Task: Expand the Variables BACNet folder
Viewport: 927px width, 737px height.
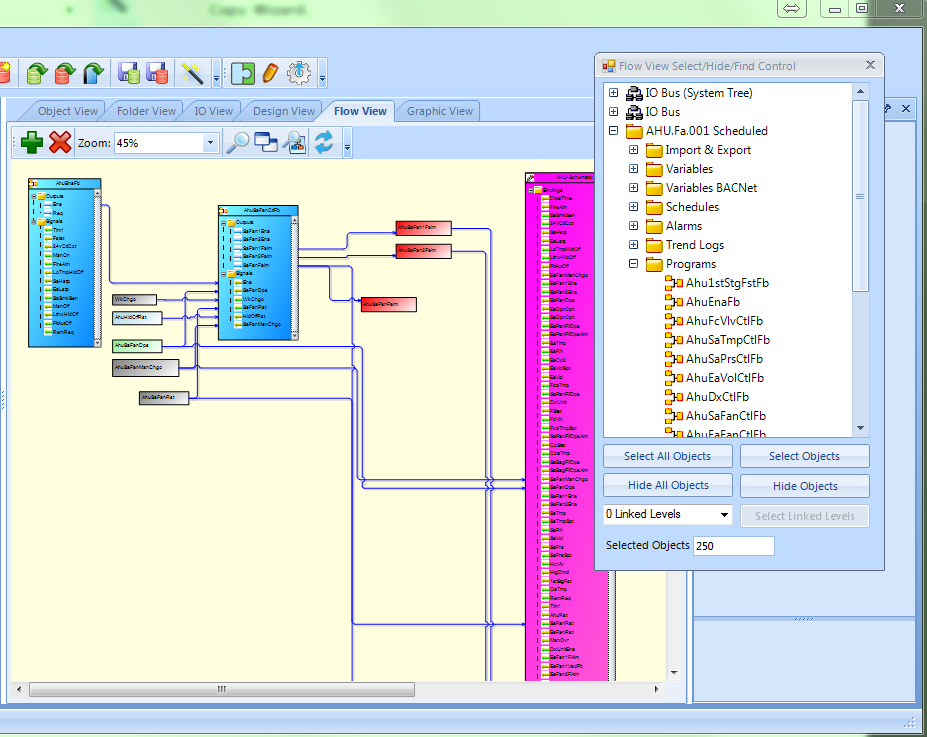Action: coord(633,188)
